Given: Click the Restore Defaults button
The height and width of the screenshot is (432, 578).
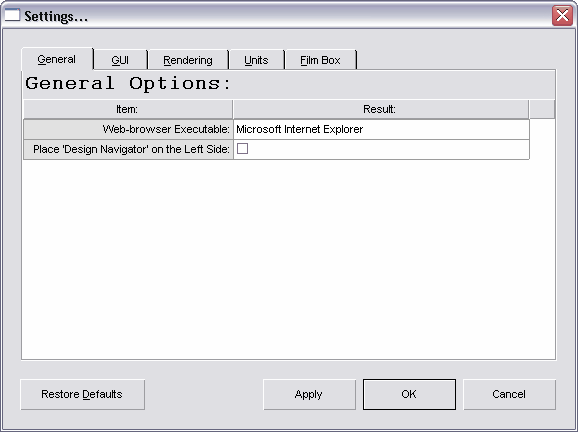Looking at the screenshot, I should pyautogui.click(x=83, y=394).
